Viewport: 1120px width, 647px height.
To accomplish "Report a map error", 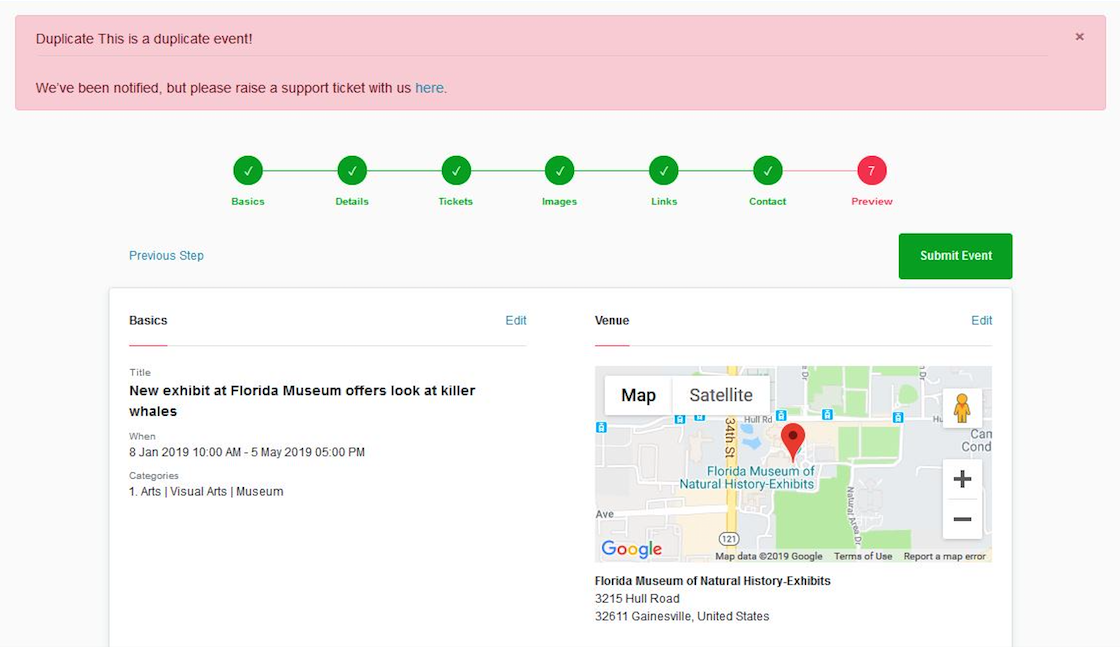I will point(944,556).
